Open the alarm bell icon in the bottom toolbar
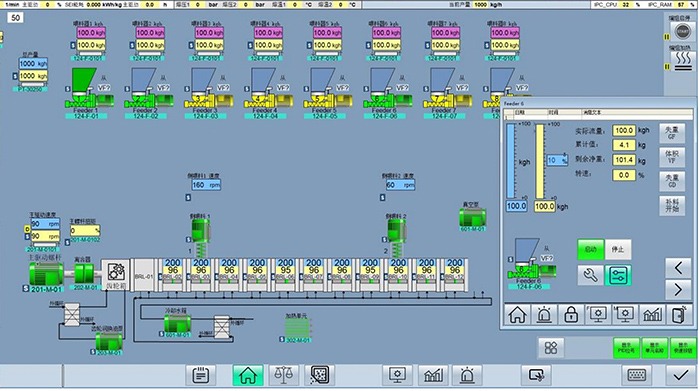This screenshot has width=700, height=391. click(x=467, y=375)
